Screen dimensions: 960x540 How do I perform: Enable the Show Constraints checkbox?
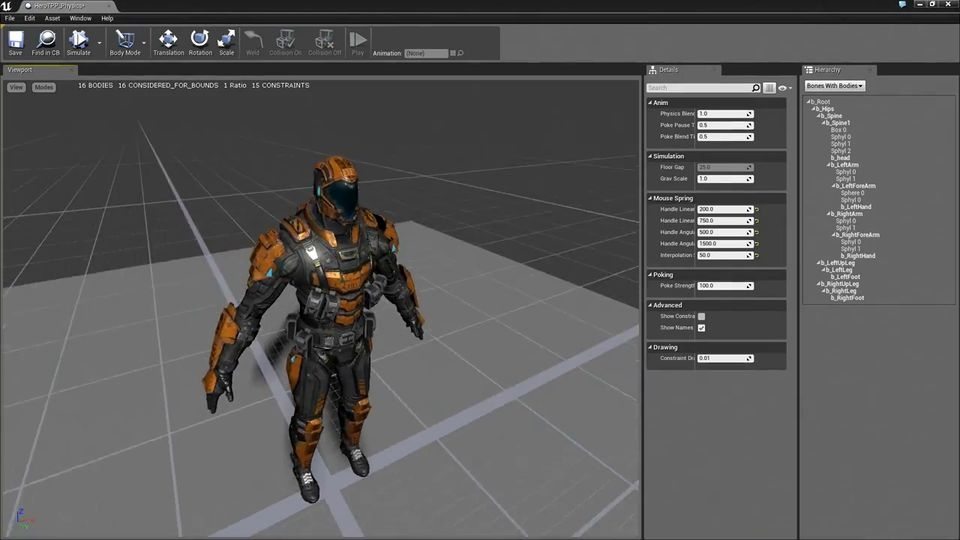point(701,316)
